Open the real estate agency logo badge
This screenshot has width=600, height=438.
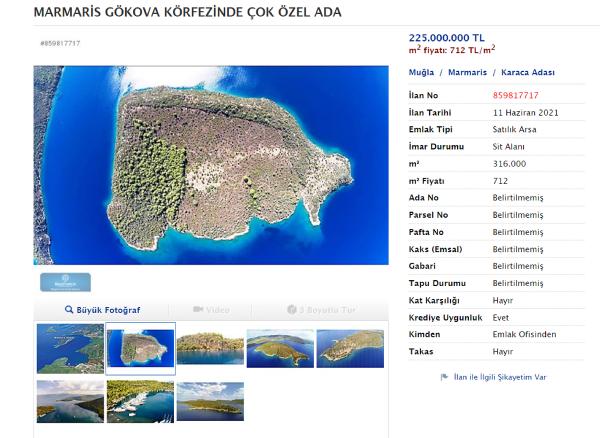pyautogui.click(x=65, y=282)
